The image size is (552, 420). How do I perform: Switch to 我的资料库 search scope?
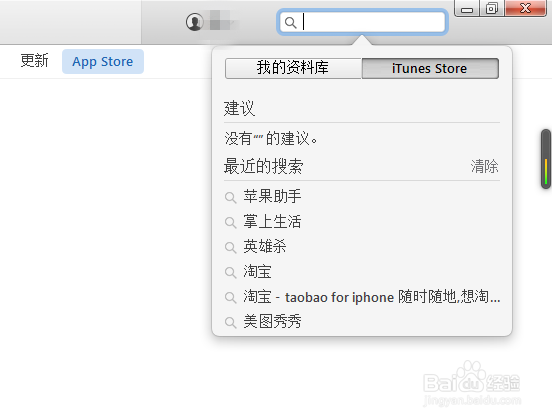click(293, 68)
